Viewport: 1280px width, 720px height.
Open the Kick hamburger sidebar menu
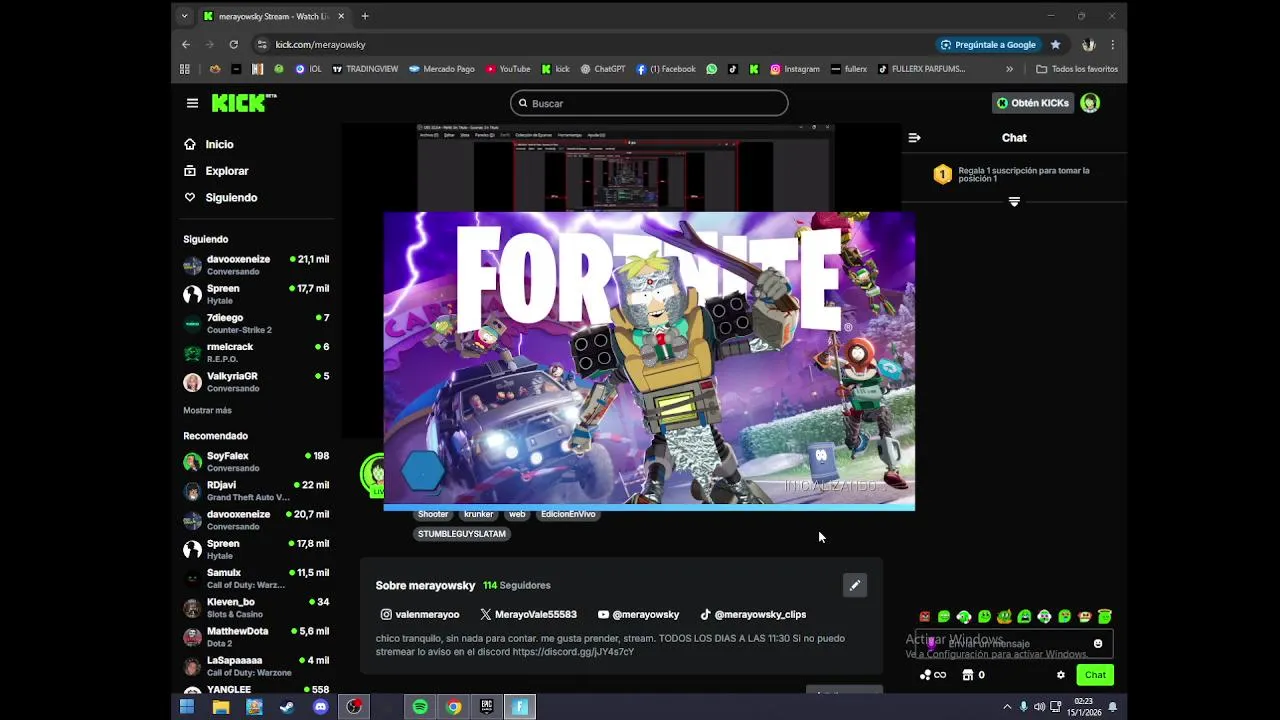point(192,103)
